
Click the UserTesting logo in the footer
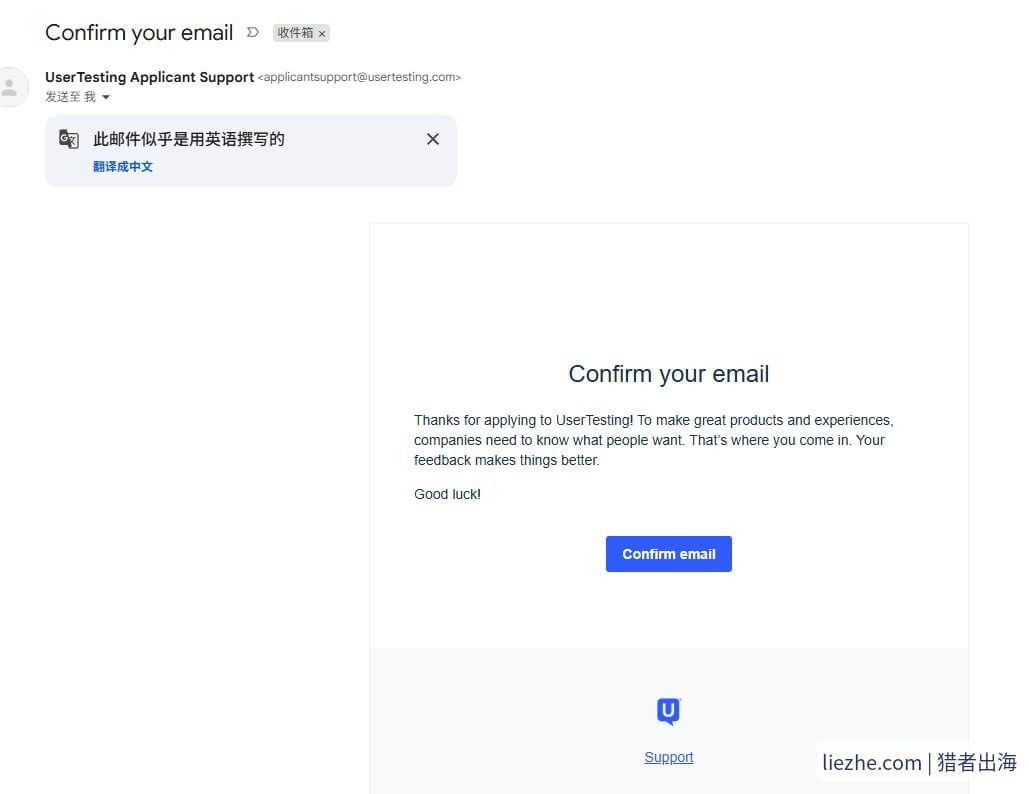[x=669, y=711]
